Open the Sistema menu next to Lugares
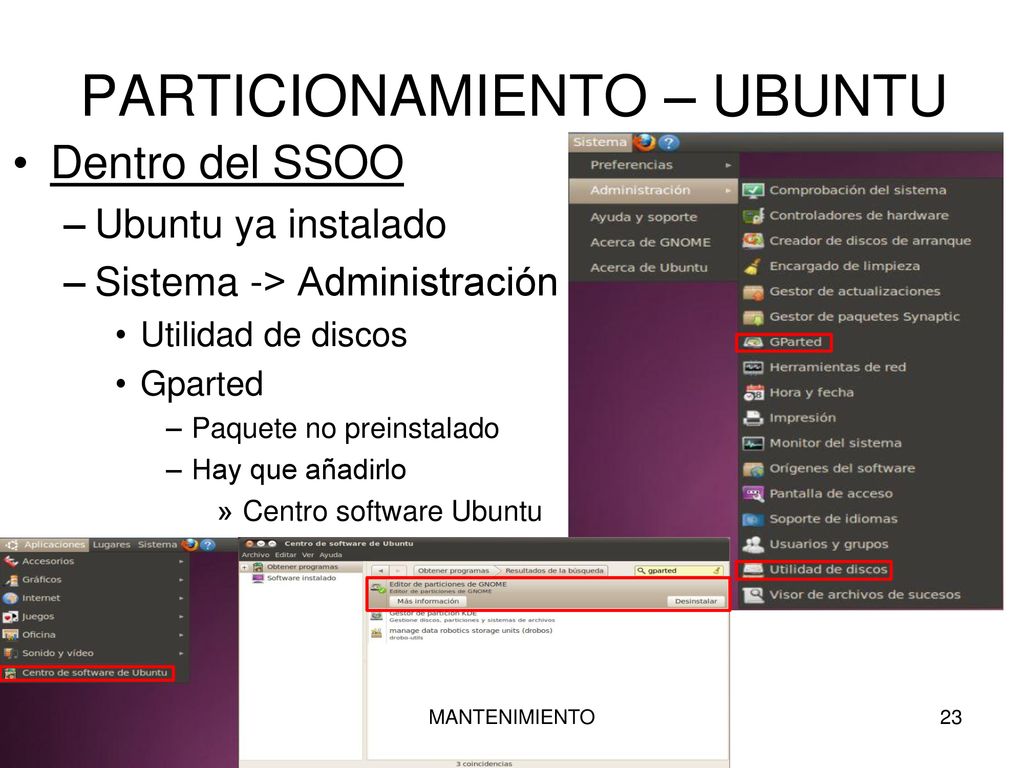The height and width of the screenshot is (768, 1024). tap(157, 545)
